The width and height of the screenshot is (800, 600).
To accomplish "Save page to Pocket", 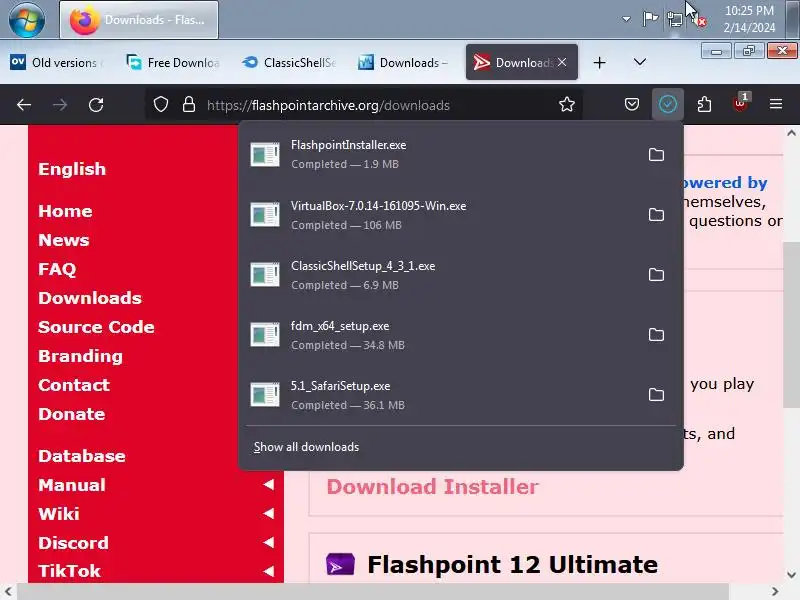I will (632, 105).
